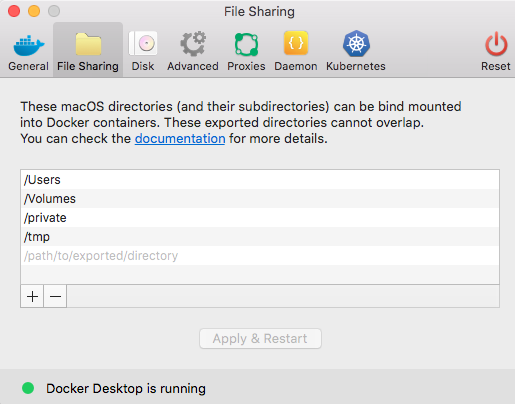Click the /path/to/exported/directory placeholder field
Image resolution: width=515 pixels, height=404 pixels.
[x=260, y=256]
